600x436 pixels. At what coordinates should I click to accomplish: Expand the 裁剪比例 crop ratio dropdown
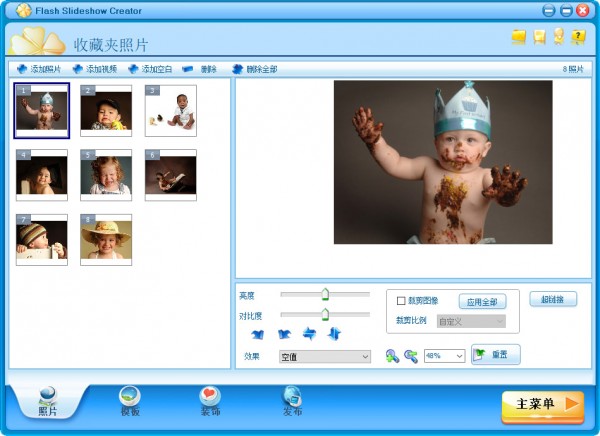tap(466, 322)
